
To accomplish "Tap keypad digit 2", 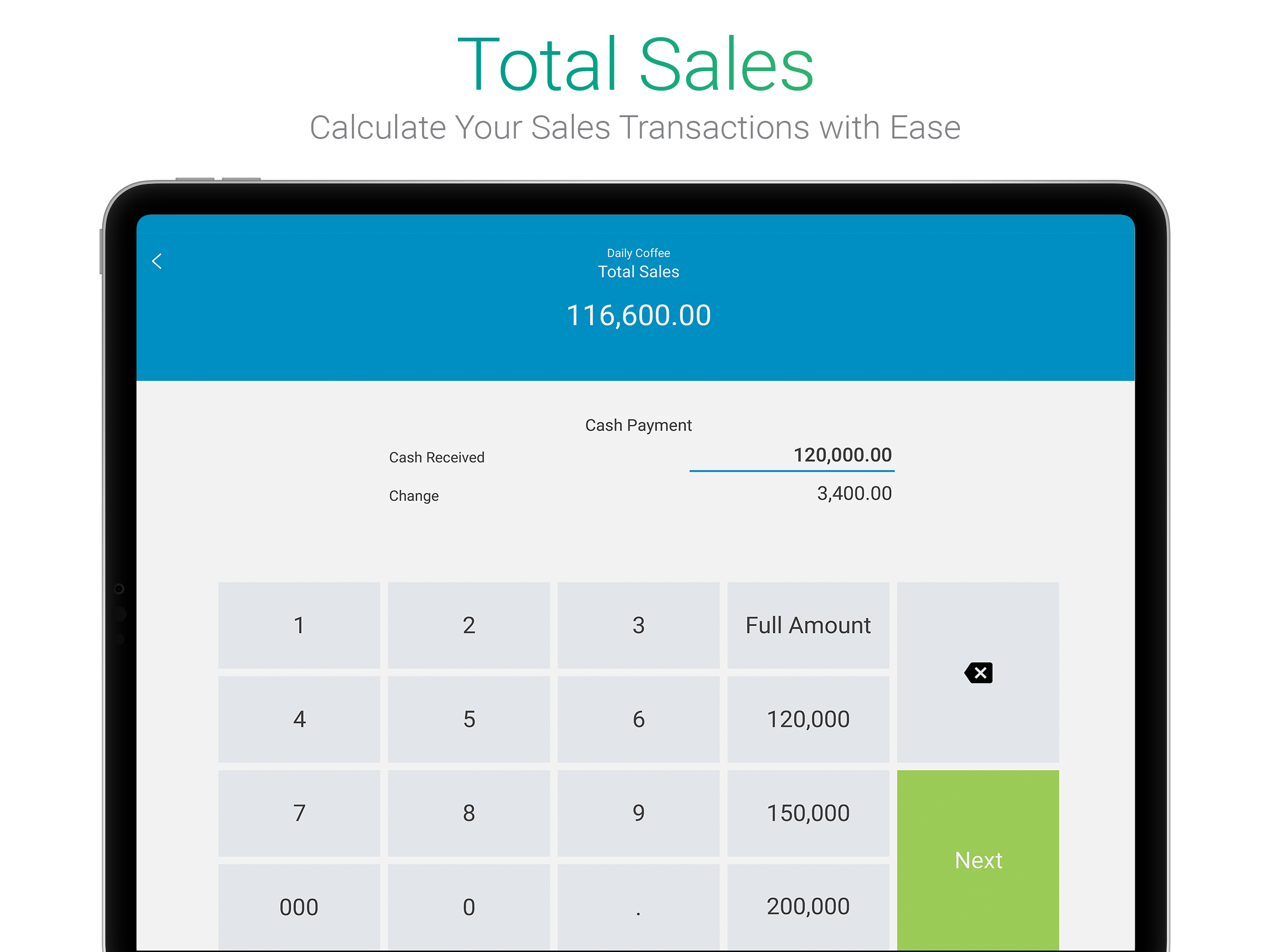I will 469,625.
